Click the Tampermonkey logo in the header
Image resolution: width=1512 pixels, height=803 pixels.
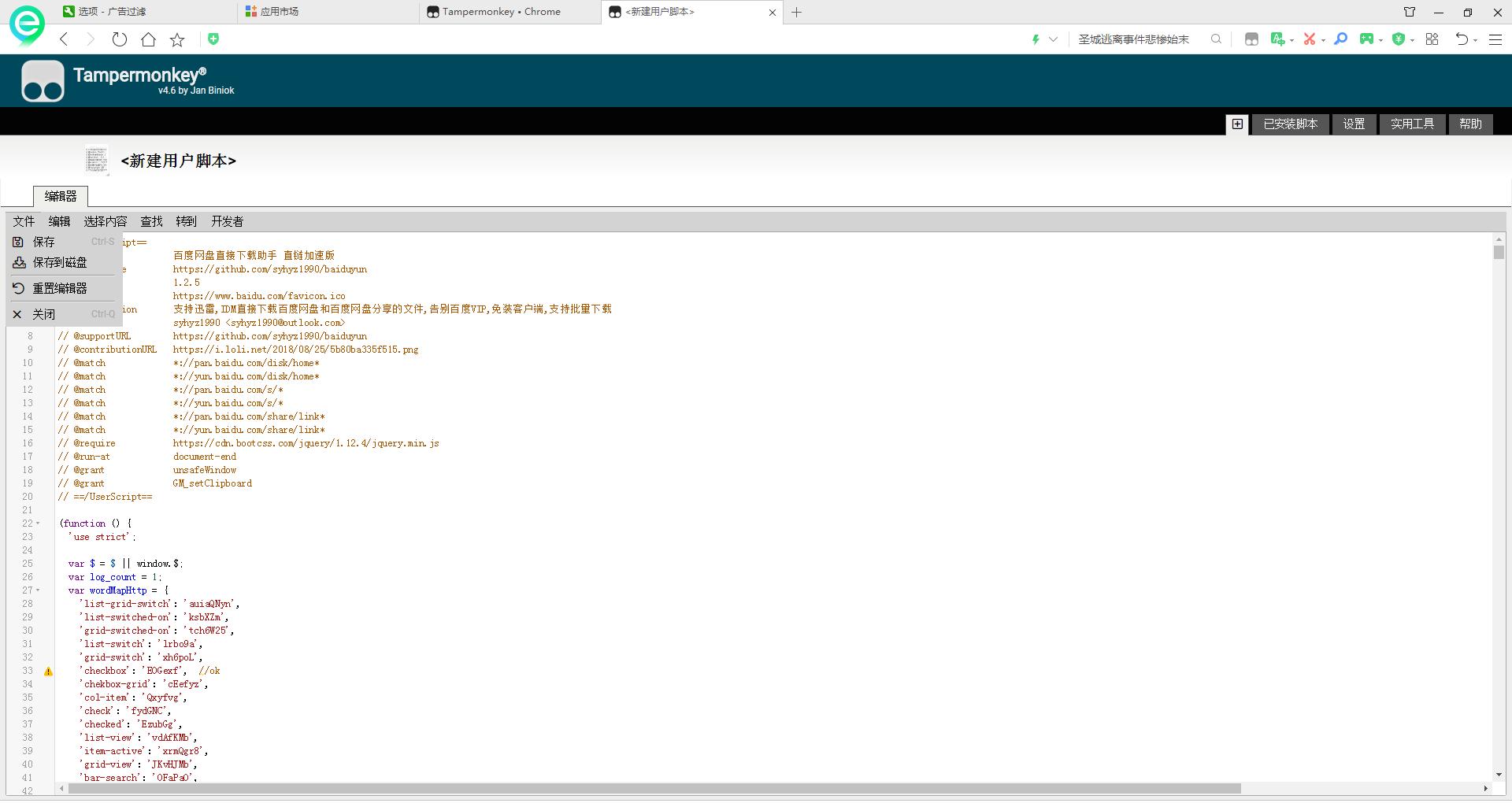(x=43, y=81)
